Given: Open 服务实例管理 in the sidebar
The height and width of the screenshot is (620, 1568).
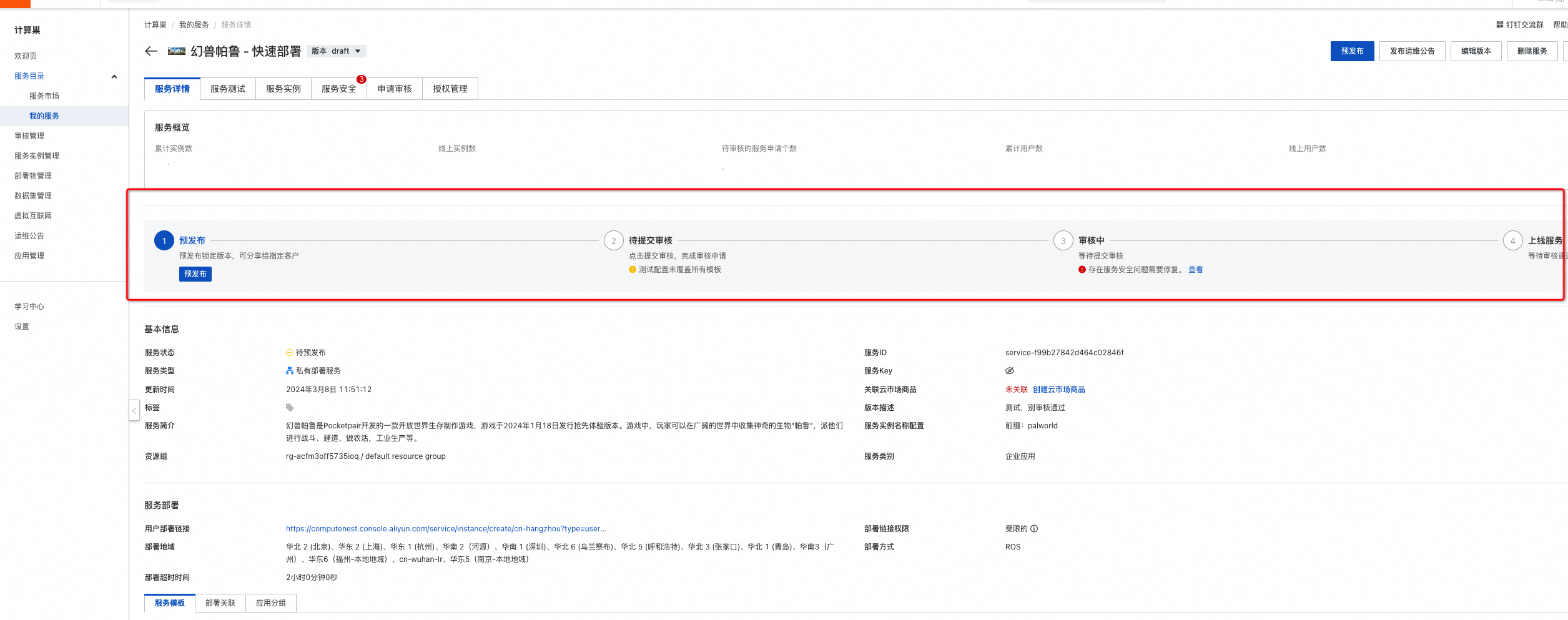Looking at the screenshot, I should pos(37,156).
